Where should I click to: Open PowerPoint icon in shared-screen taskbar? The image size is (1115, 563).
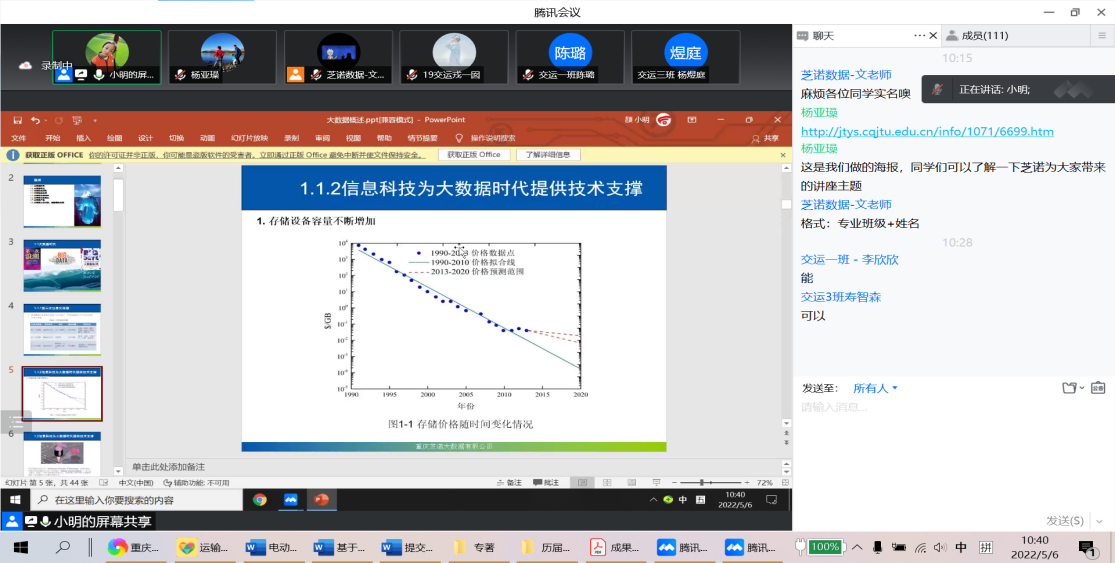click(321, 500)
